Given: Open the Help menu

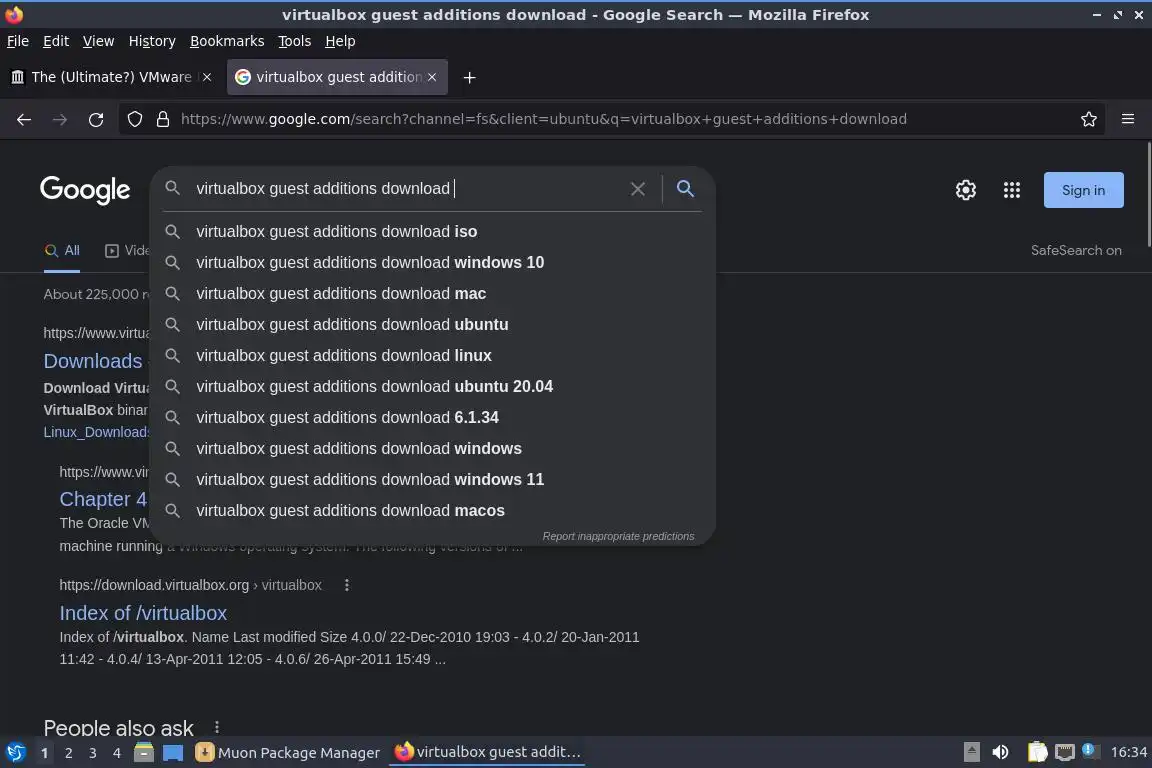Looking at the screenshot, I should 340,41.
